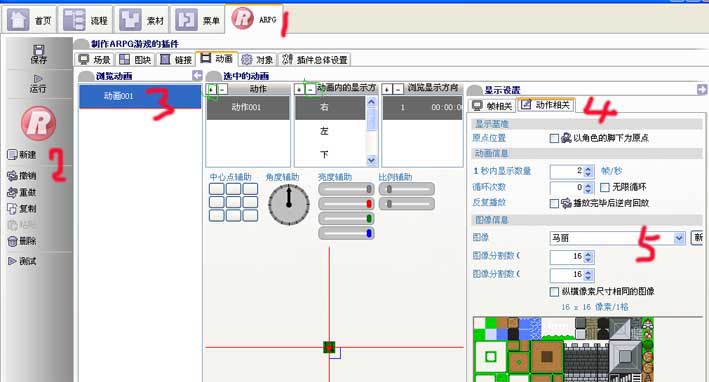Click the large red R logo in sidebar
This screenshot has height=382, width=709.
[x=38, y=123]
